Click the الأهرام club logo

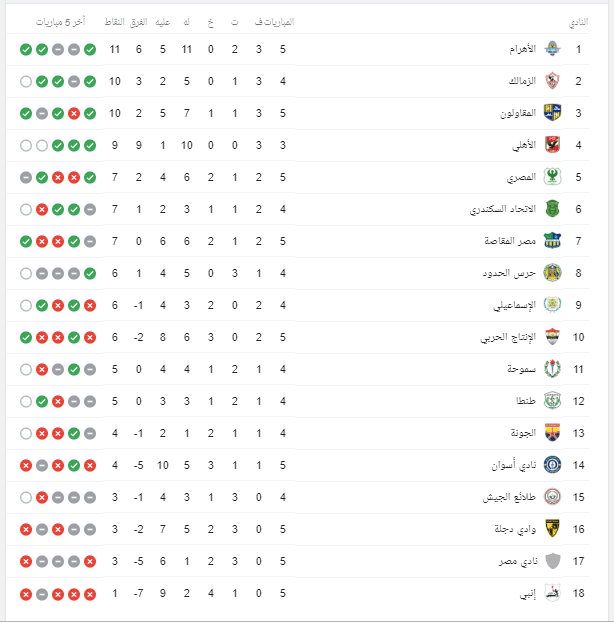(x=552, y=49)
